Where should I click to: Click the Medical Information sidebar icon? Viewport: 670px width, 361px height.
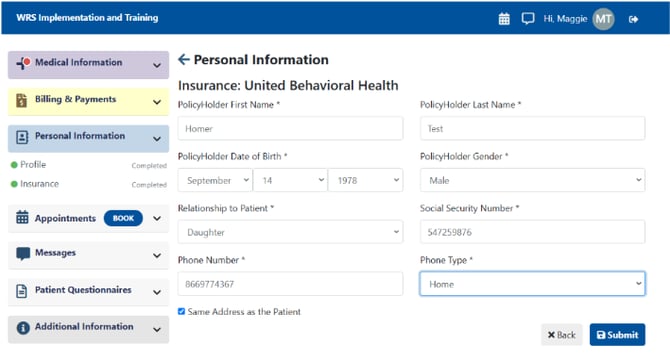click(23, 63)
